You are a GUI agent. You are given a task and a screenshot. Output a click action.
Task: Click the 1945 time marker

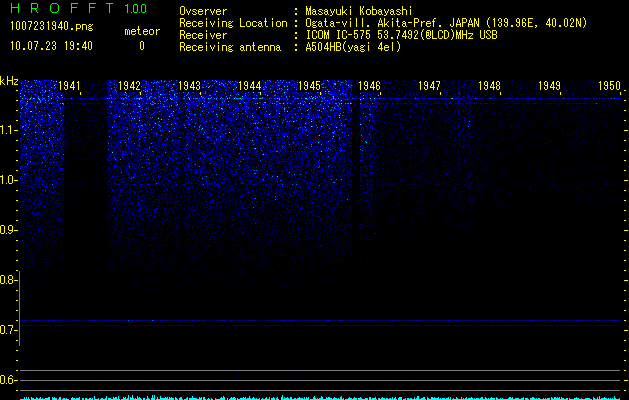point(310,86)
